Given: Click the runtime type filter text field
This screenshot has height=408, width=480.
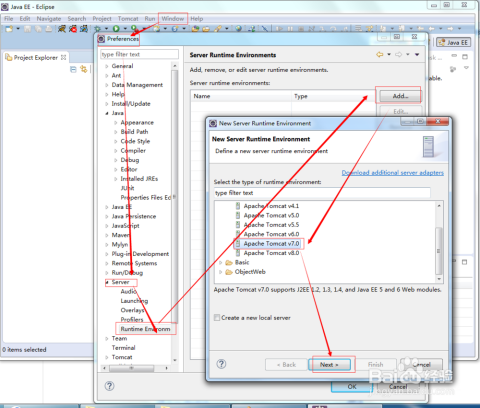Looking at the screenshot, I should [x=322, y=193].
